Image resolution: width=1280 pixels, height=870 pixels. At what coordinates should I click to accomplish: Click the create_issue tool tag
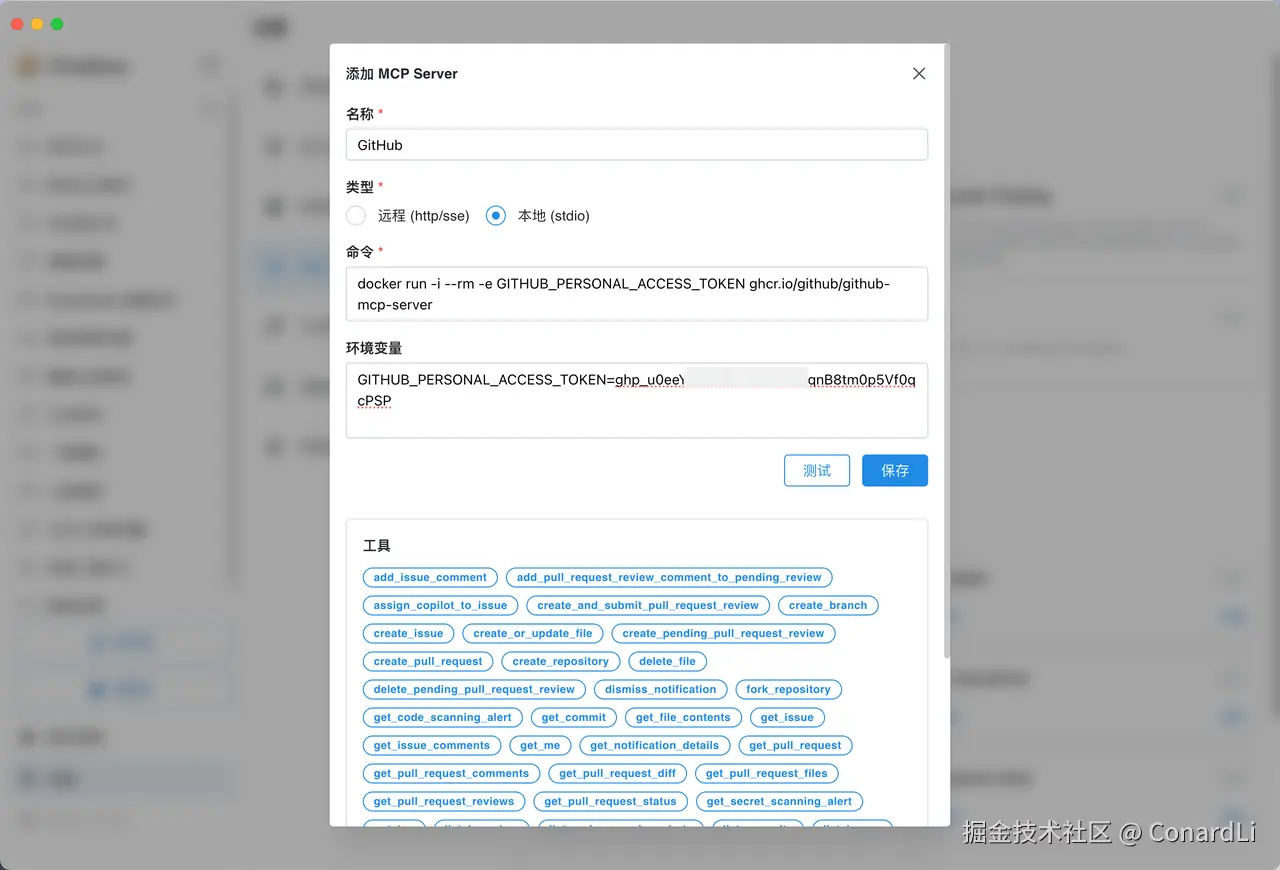408,633
